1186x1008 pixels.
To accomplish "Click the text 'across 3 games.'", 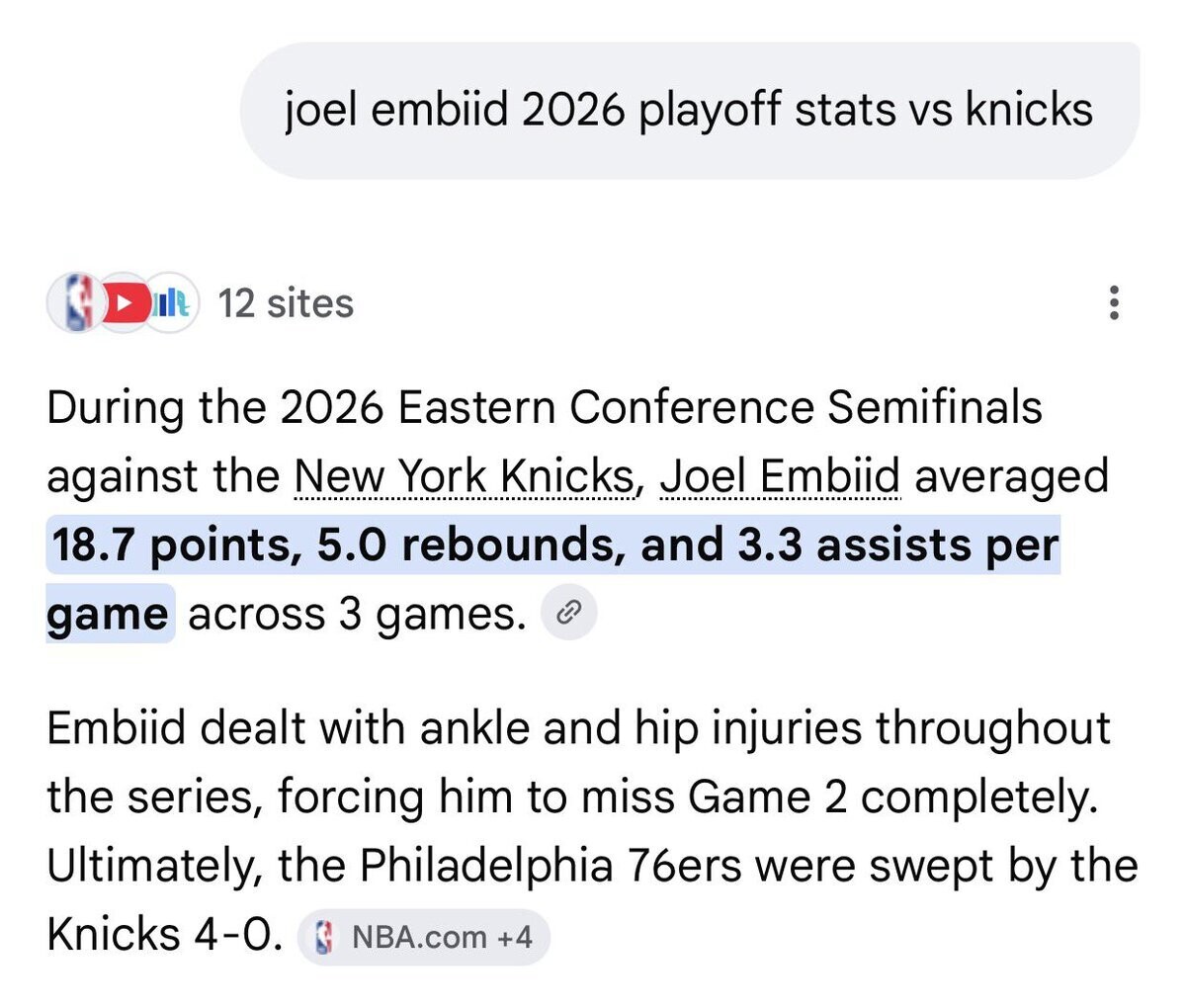I will pos(357,614).
